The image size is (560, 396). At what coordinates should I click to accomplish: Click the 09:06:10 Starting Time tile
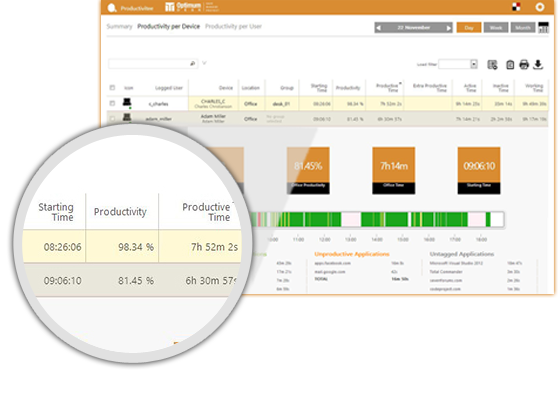[479, 171]
